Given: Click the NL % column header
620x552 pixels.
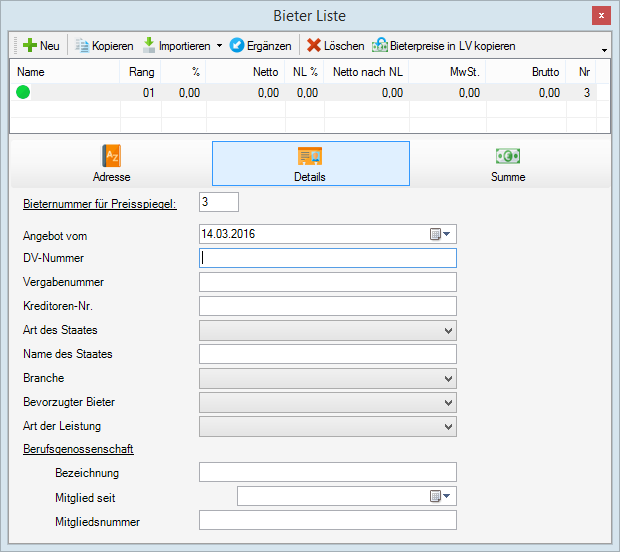Looking at the screenshot, I should 304,72.
